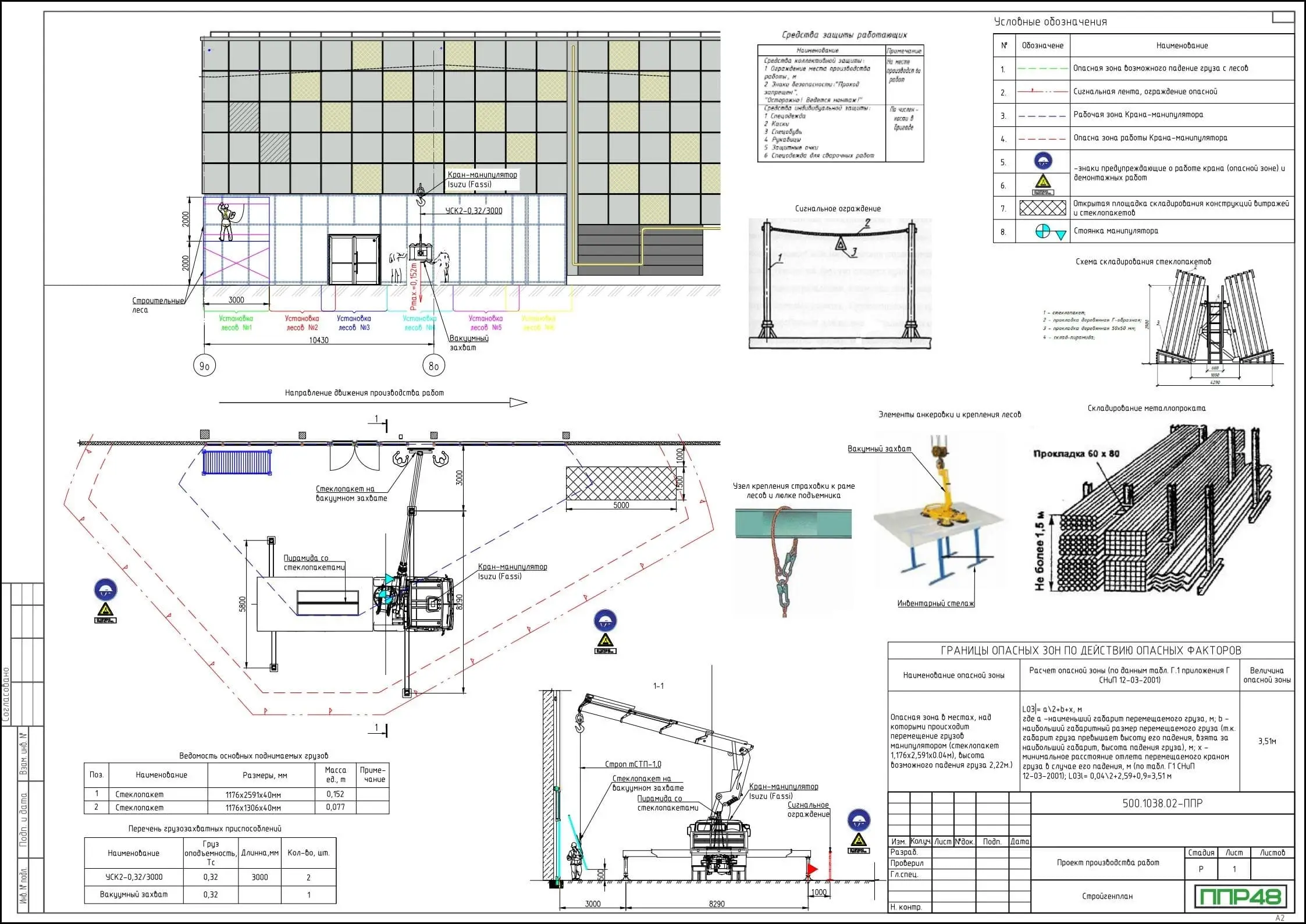Click the 3,51м hazard zone value cell
The height and width of the screenshot is (924, 1306).
pyautogui.click(x=1266, y=741)
